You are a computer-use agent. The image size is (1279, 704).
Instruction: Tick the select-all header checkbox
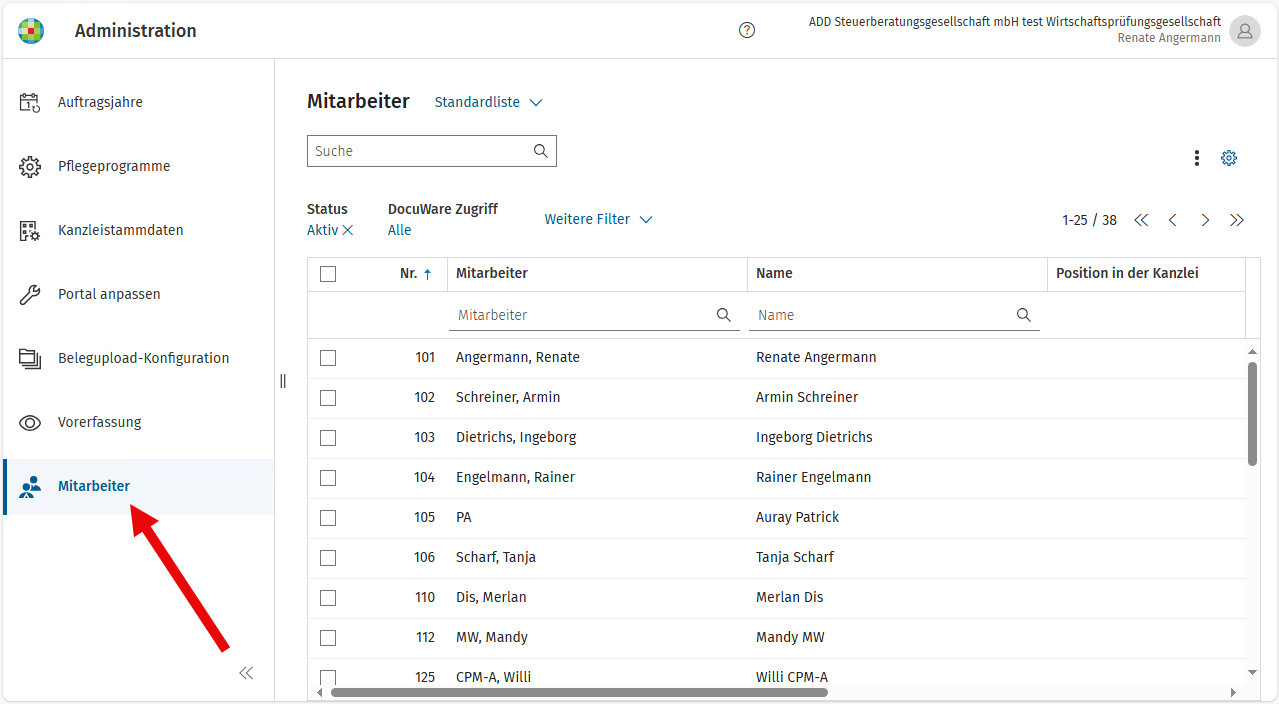[x=328, y=274]
